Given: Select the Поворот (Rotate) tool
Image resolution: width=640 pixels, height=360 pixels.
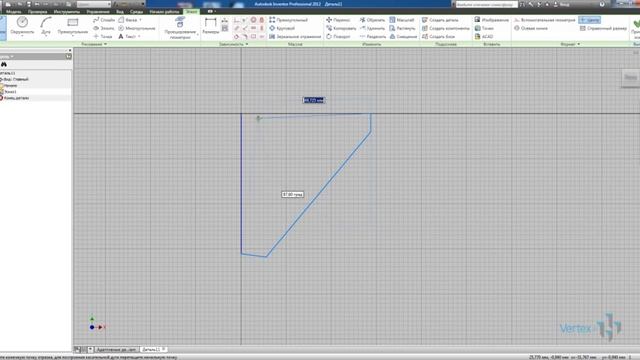Looking at the screenshot, I should 338,36.
